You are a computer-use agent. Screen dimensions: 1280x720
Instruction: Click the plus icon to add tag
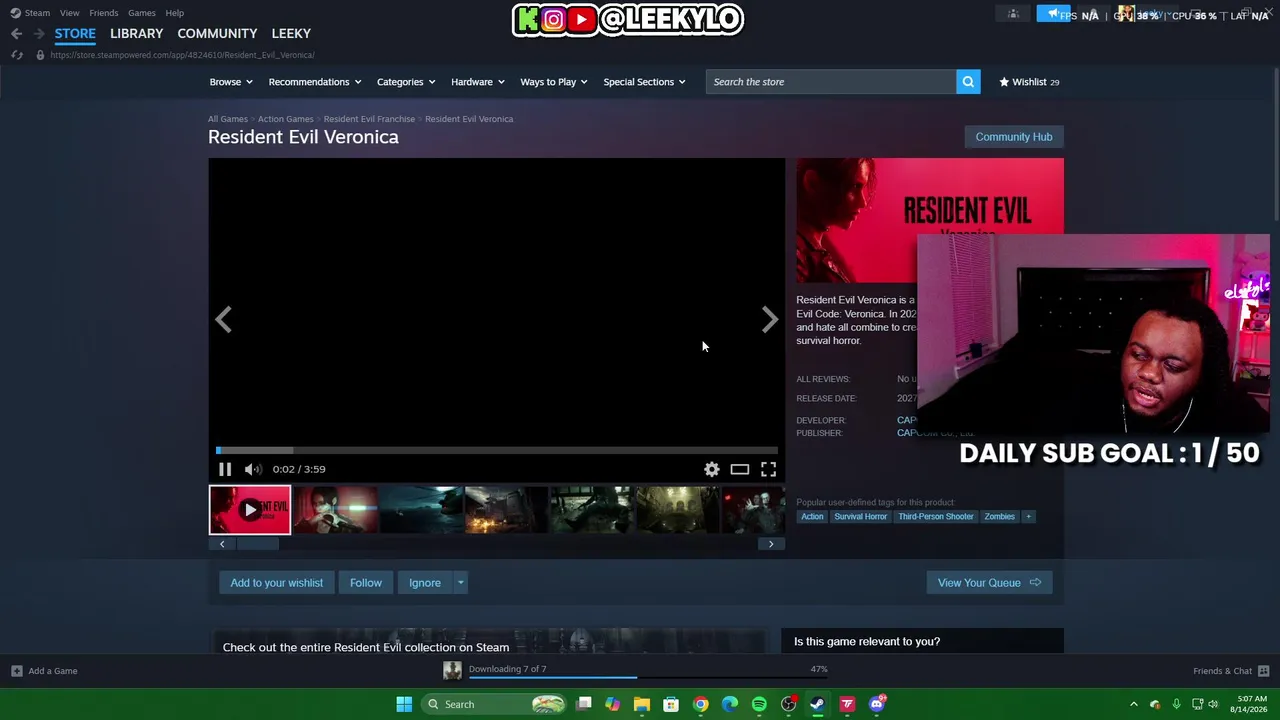click(x=1028, y=517)
